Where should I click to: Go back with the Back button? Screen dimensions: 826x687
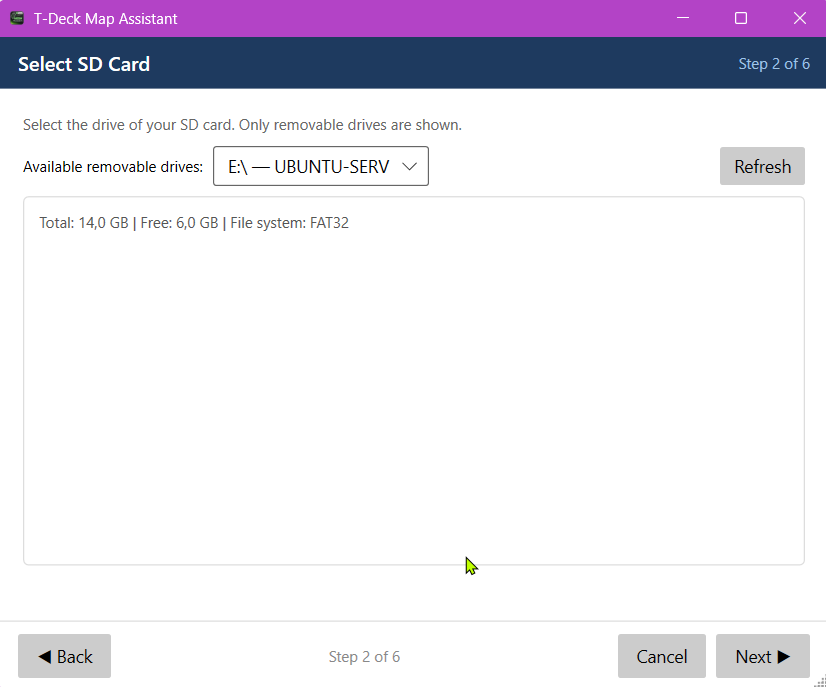[x=64, y=656]
